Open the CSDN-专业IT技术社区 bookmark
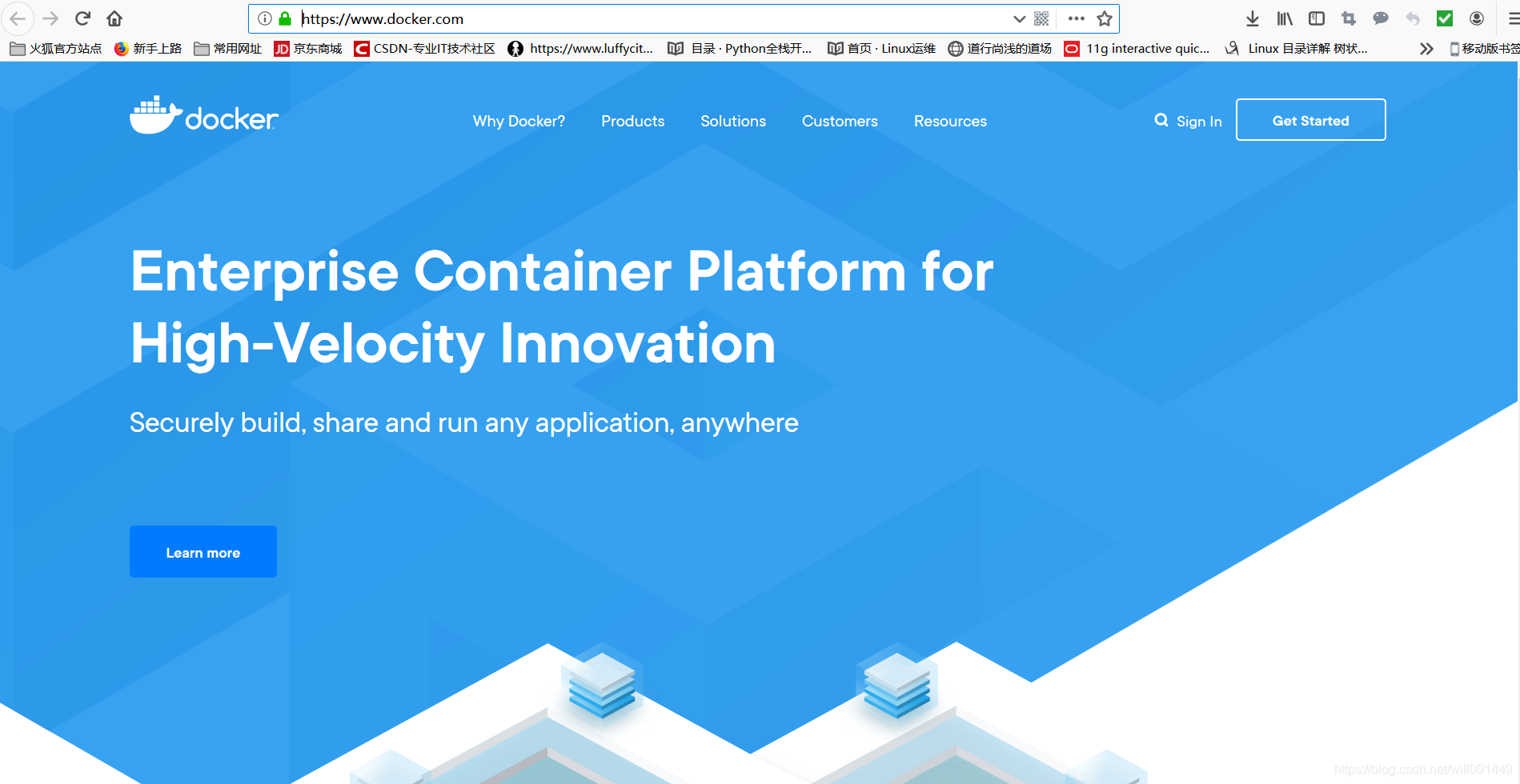Screen dimensions: 1520x784 425,49
